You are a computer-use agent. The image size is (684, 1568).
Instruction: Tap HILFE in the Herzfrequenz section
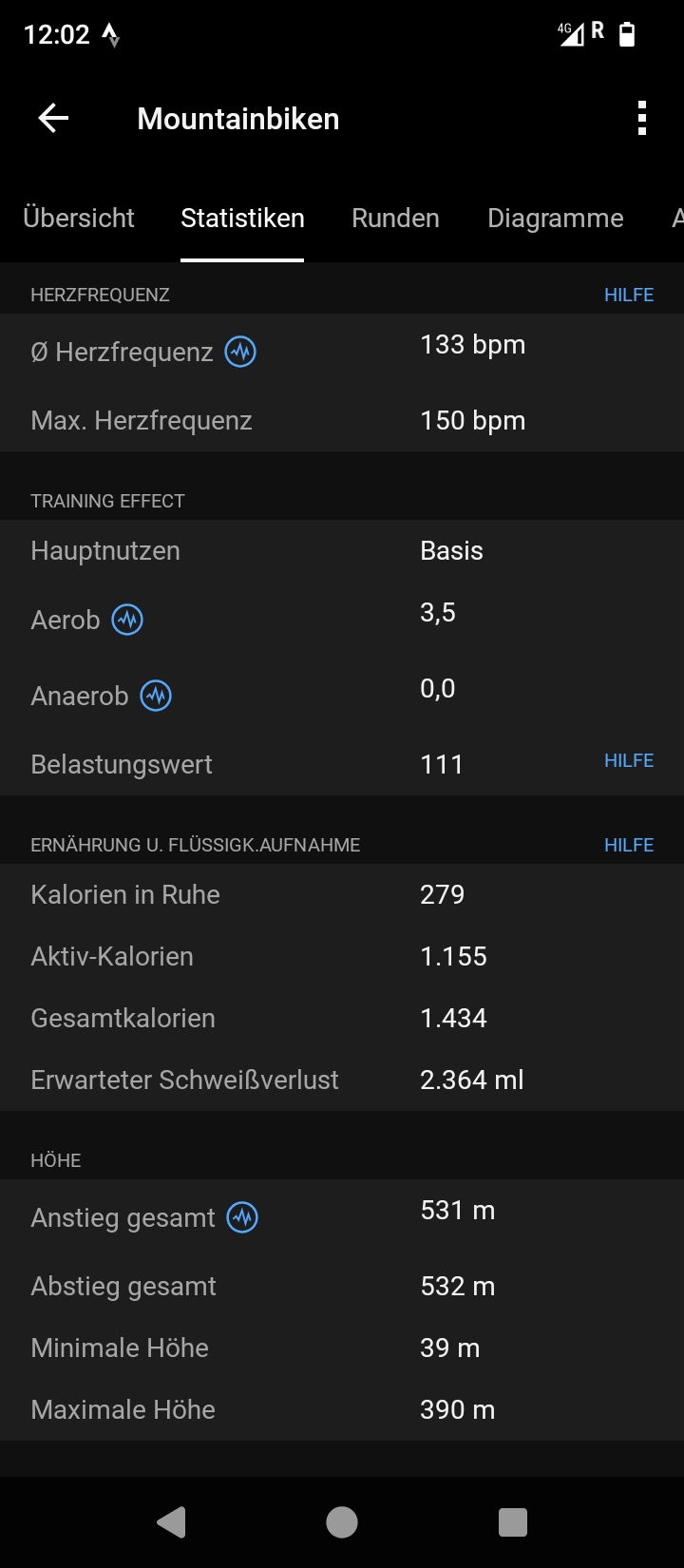click(629, 296)
